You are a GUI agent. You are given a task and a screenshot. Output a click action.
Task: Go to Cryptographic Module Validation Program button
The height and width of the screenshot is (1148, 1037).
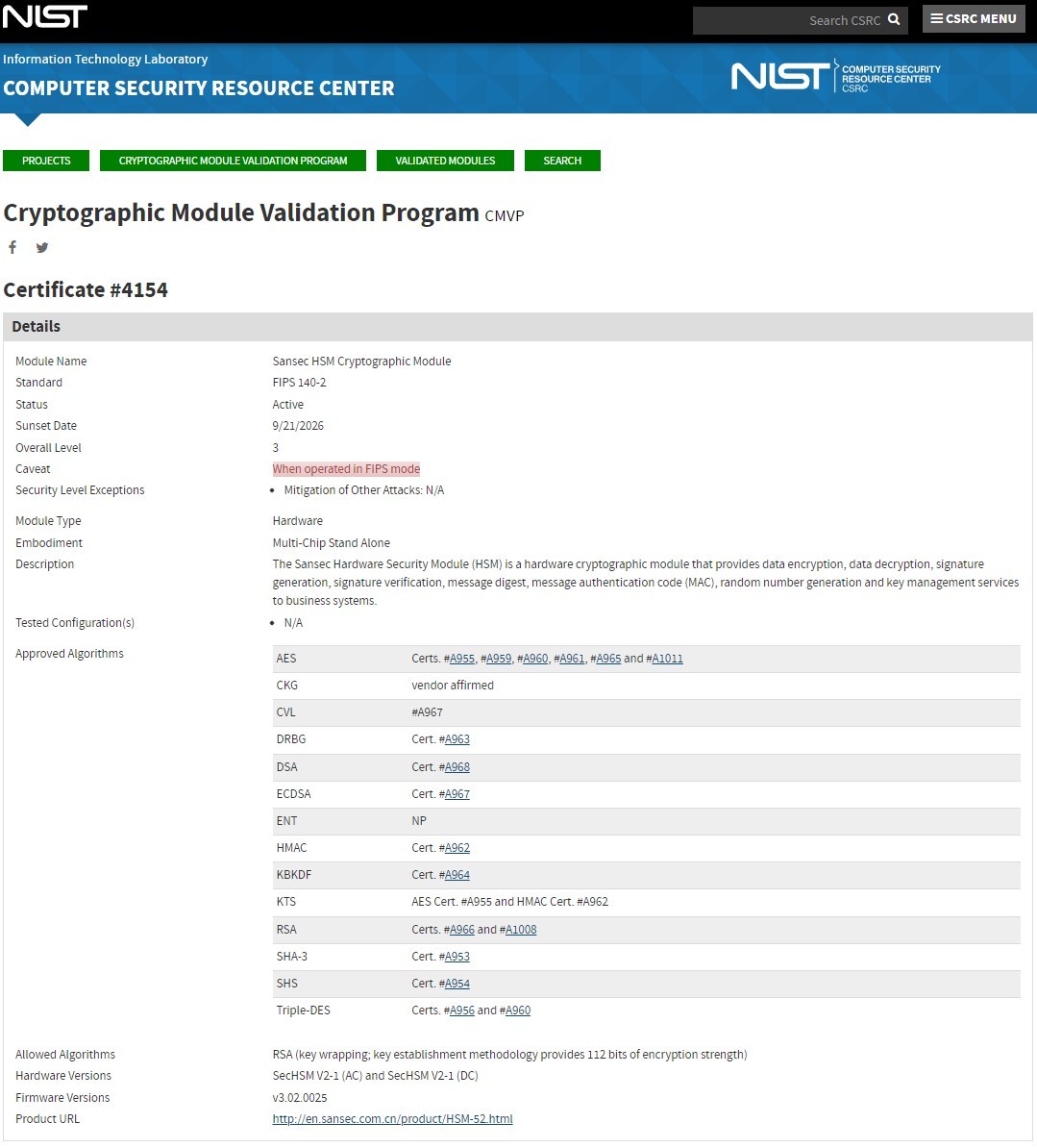click(233, 161)
